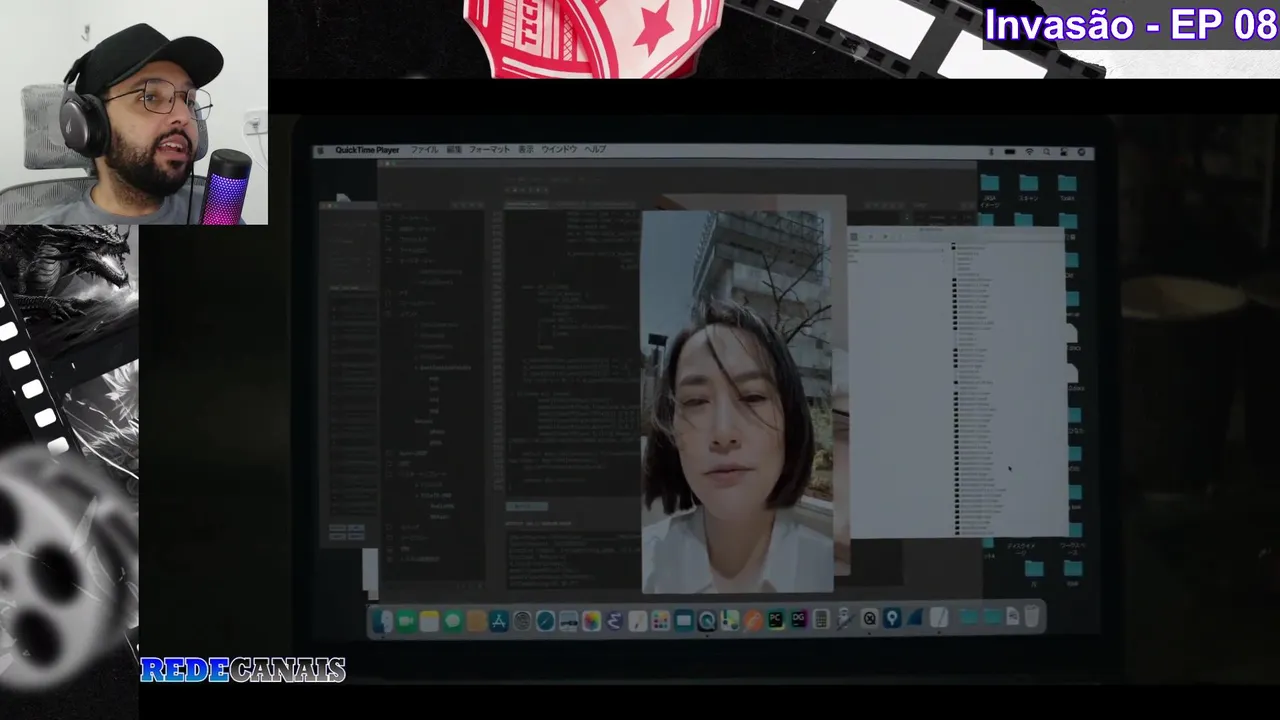Image resolution: width=1280 pixels, height=720 pixels.
Task: Open the ファイル menu
Action: pos(424,150)
